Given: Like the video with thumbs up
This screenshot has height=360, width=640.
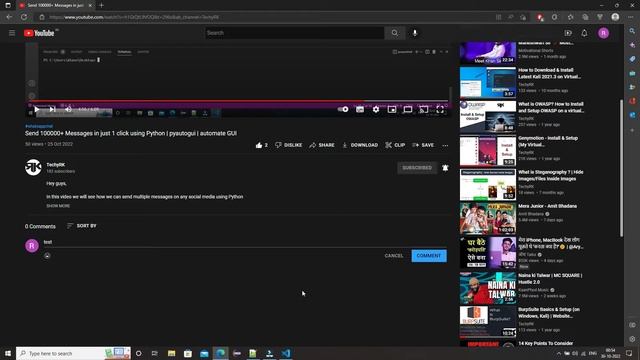Looking at the screenshot, I should 262,145.
